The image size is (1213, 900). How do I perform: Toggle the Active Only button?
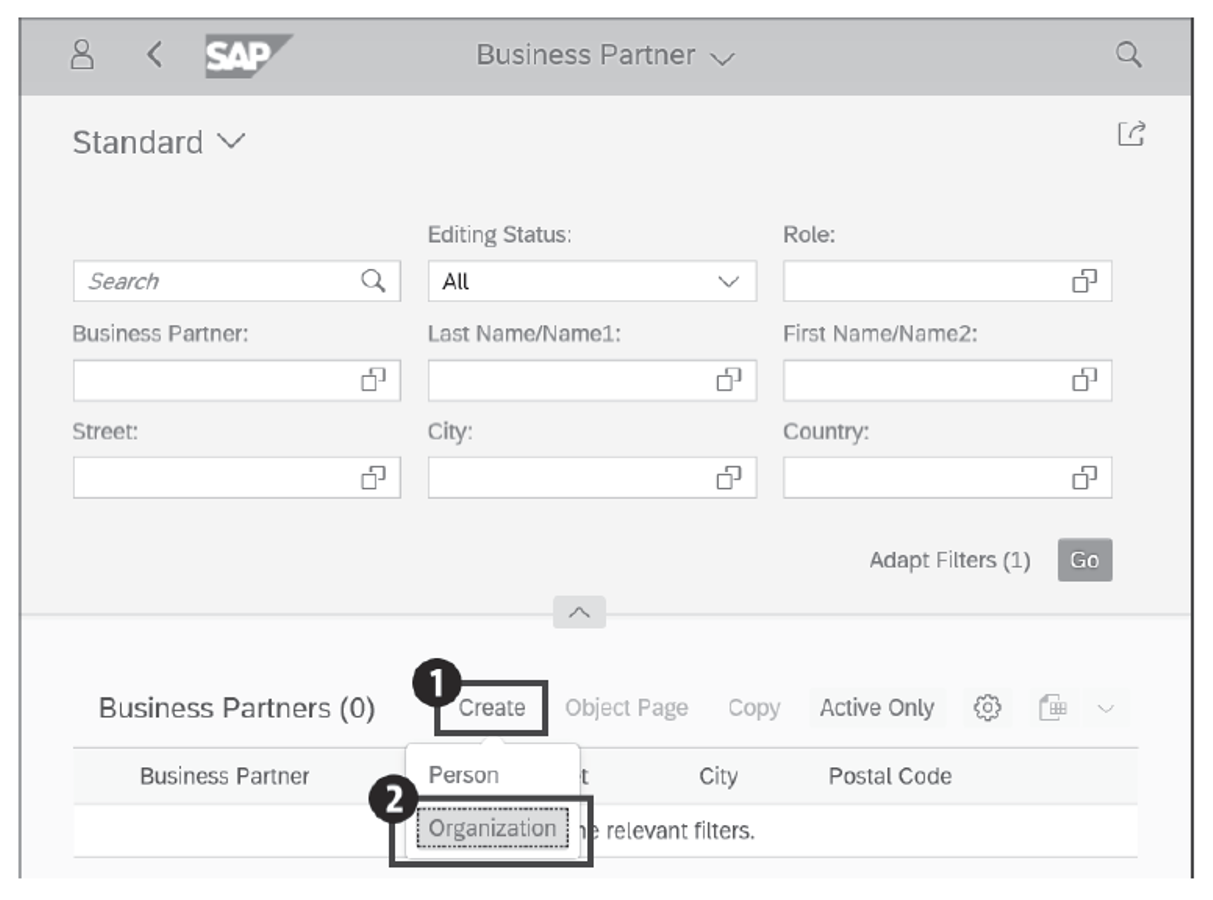click(876, 708)
